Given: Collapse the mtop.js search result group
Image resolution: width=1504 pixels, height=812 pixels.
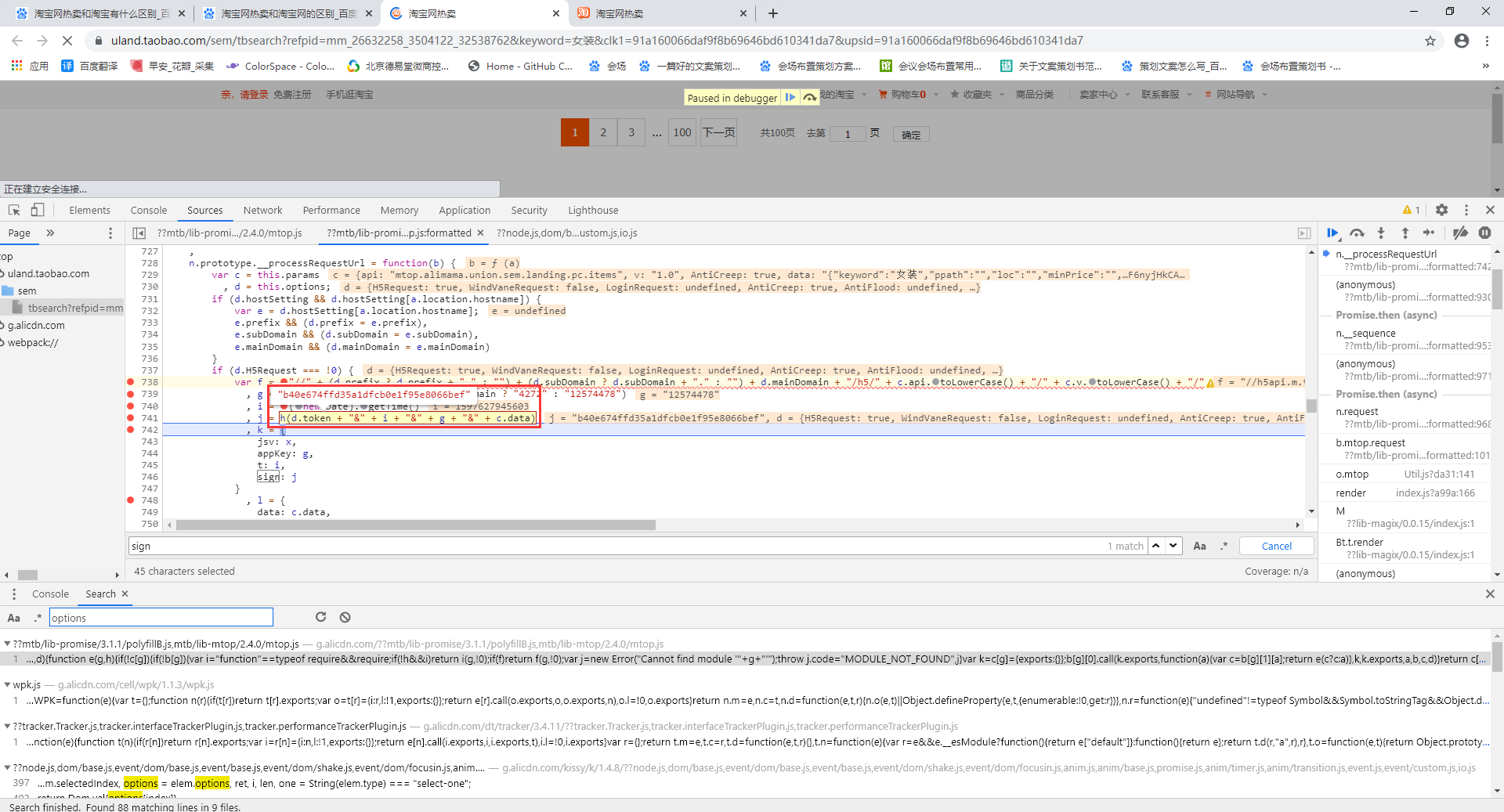Looking at the screenshot, I should coord(7,644).
